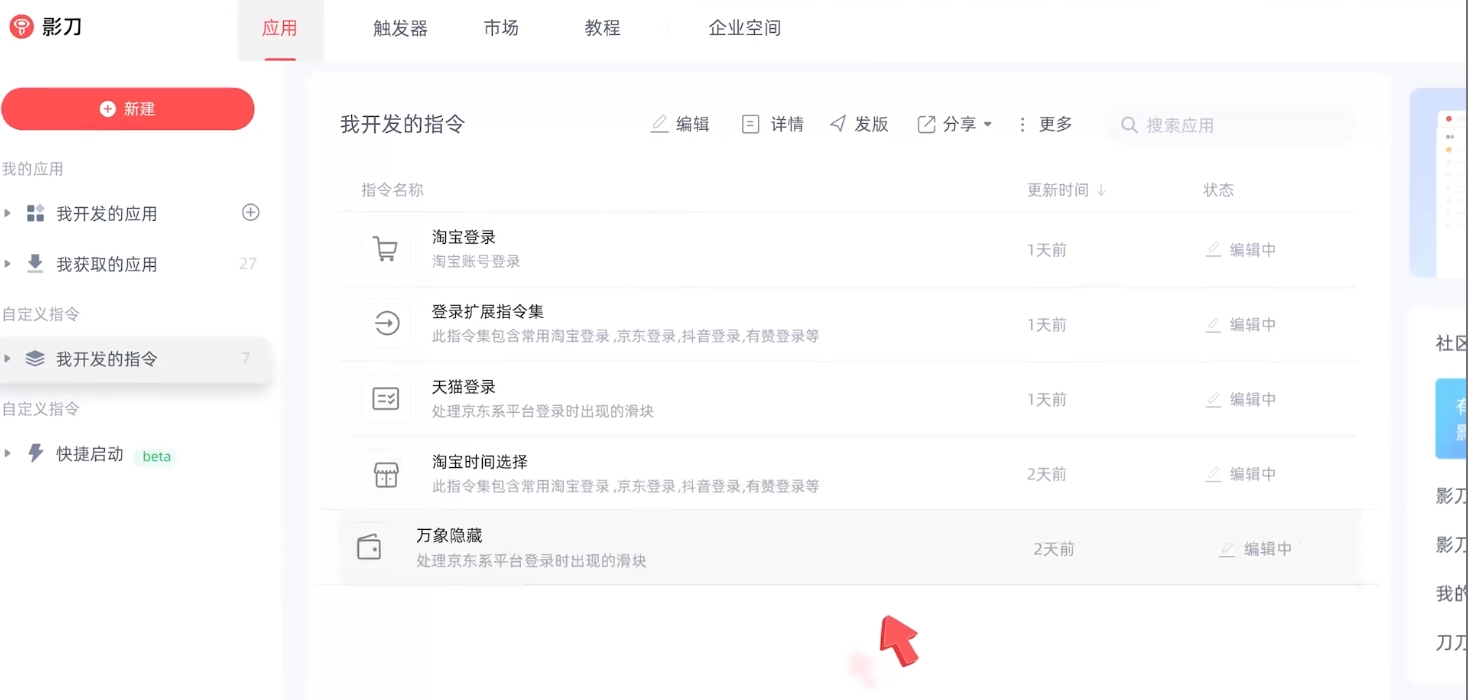Click the 指令名称 column header

pyautogui.click(x=392, y=190)
